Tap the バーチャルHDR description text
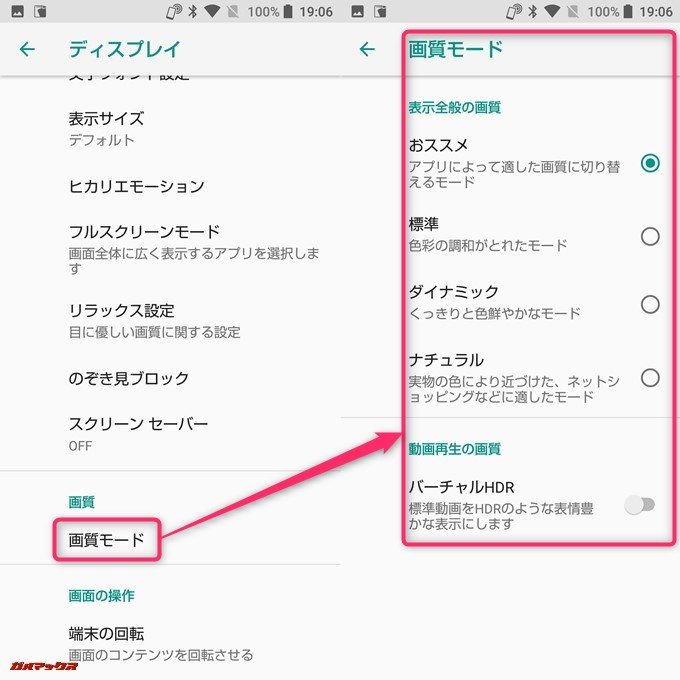Screen dimensions: 680x680 [x=501, y=516]
